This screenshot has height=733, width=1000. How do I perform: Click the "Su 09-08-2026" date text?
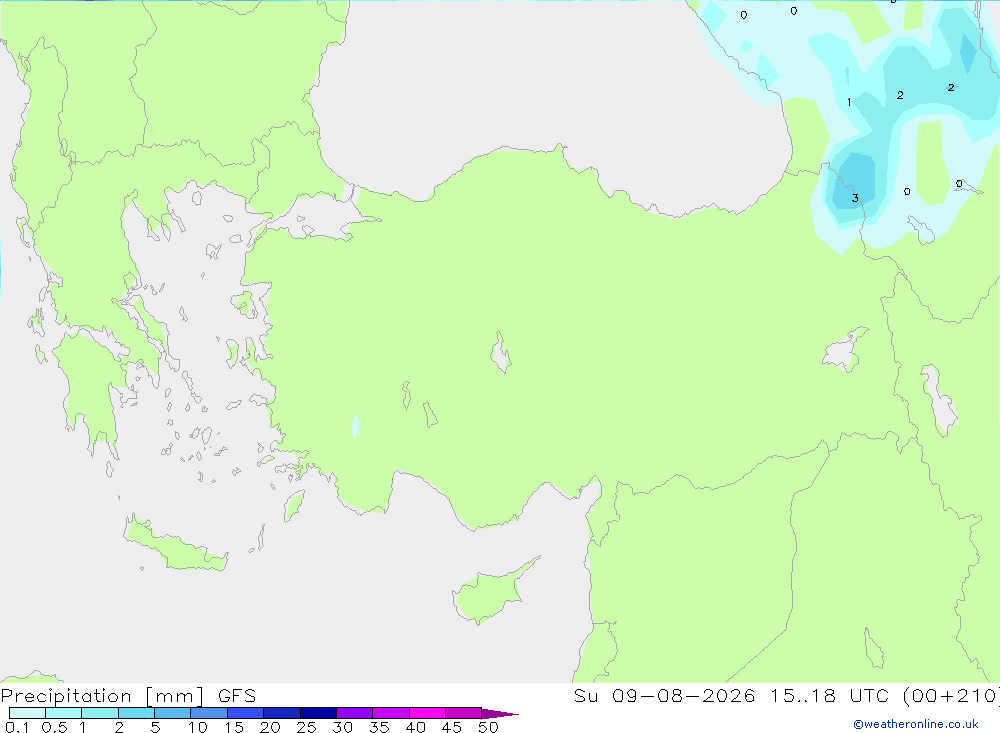pos(664,696)
